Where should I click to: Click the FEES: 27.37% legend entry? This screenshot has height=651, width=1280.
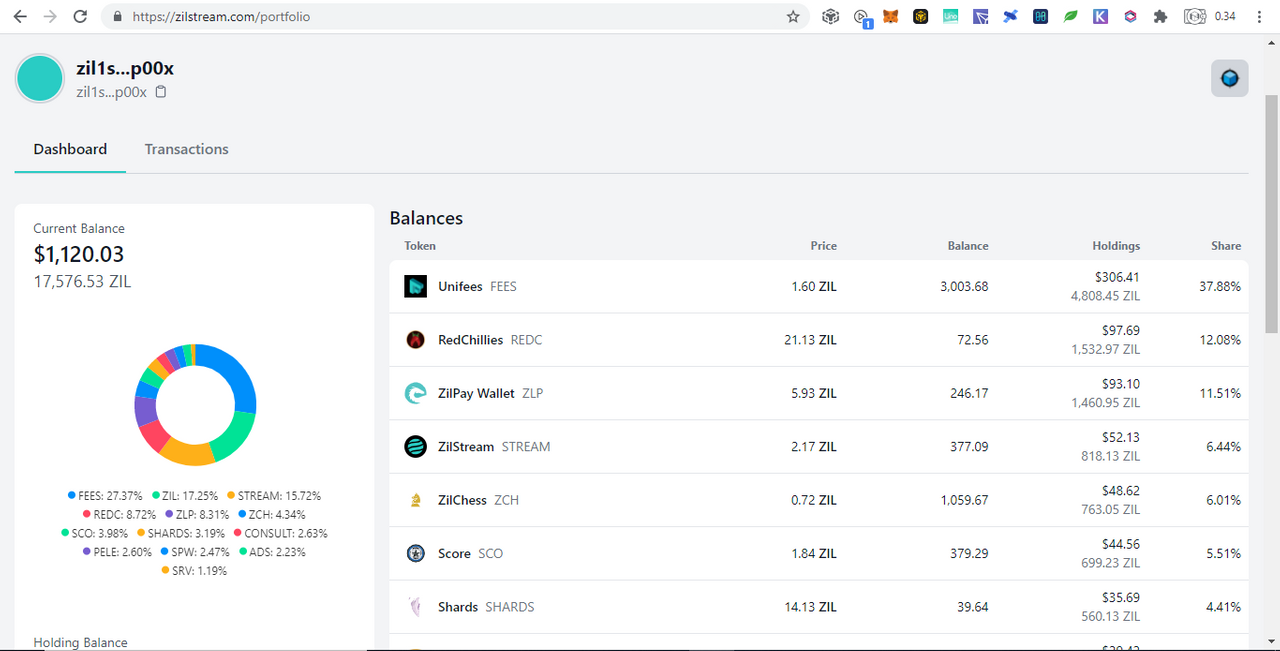point(107,495)
